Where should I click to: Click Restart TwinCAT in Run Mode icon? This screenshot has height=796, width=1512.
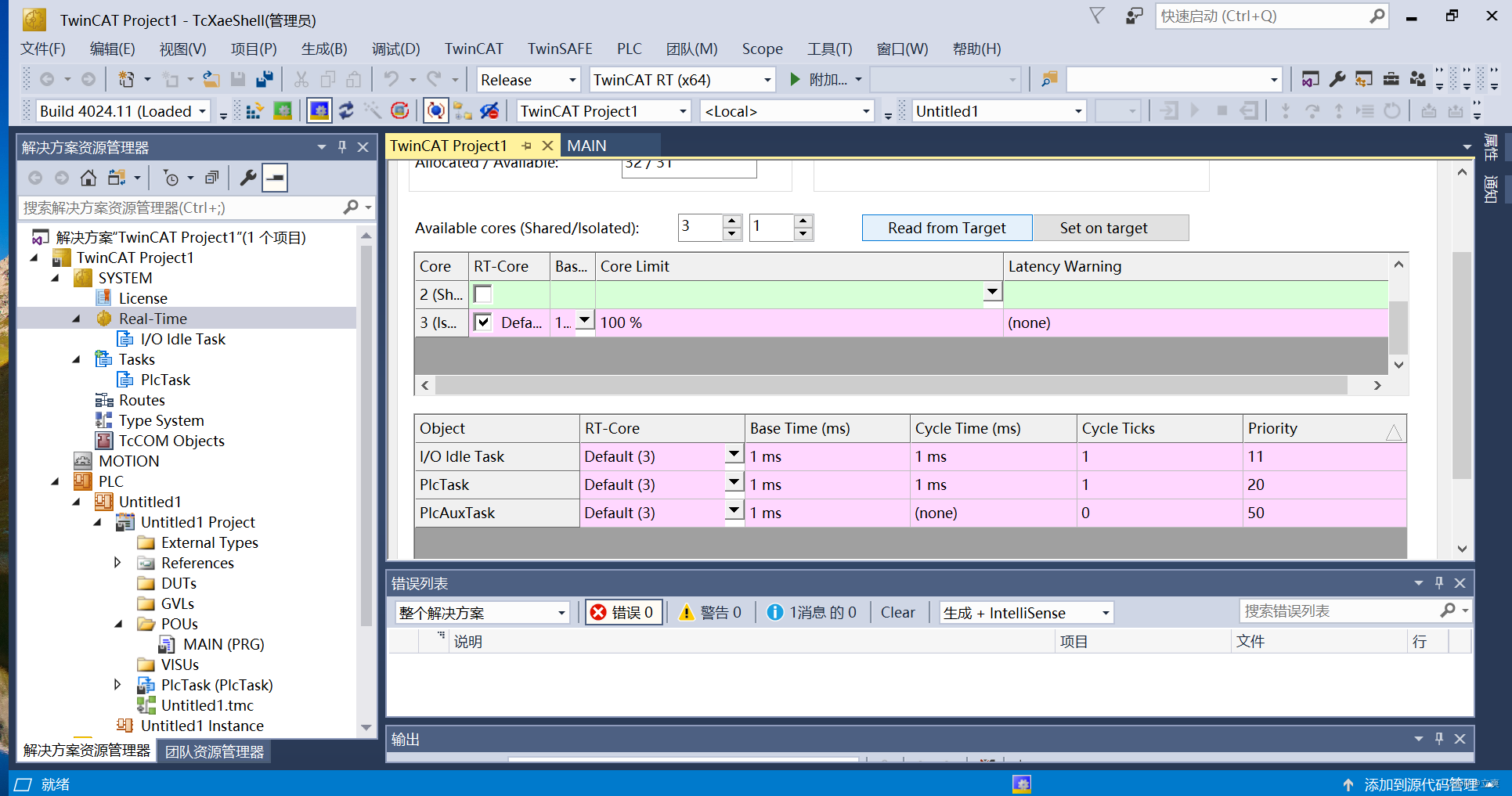pos(282,111)
